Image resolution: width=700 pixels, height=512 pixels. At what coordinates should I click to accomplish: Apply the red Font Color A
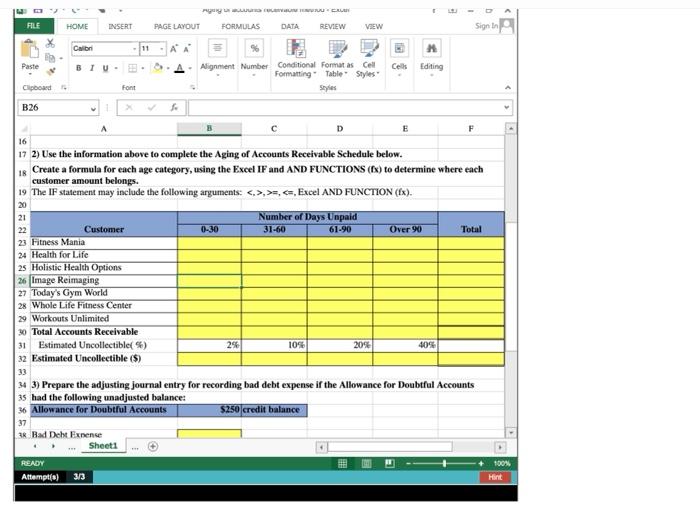coord(179,68)
